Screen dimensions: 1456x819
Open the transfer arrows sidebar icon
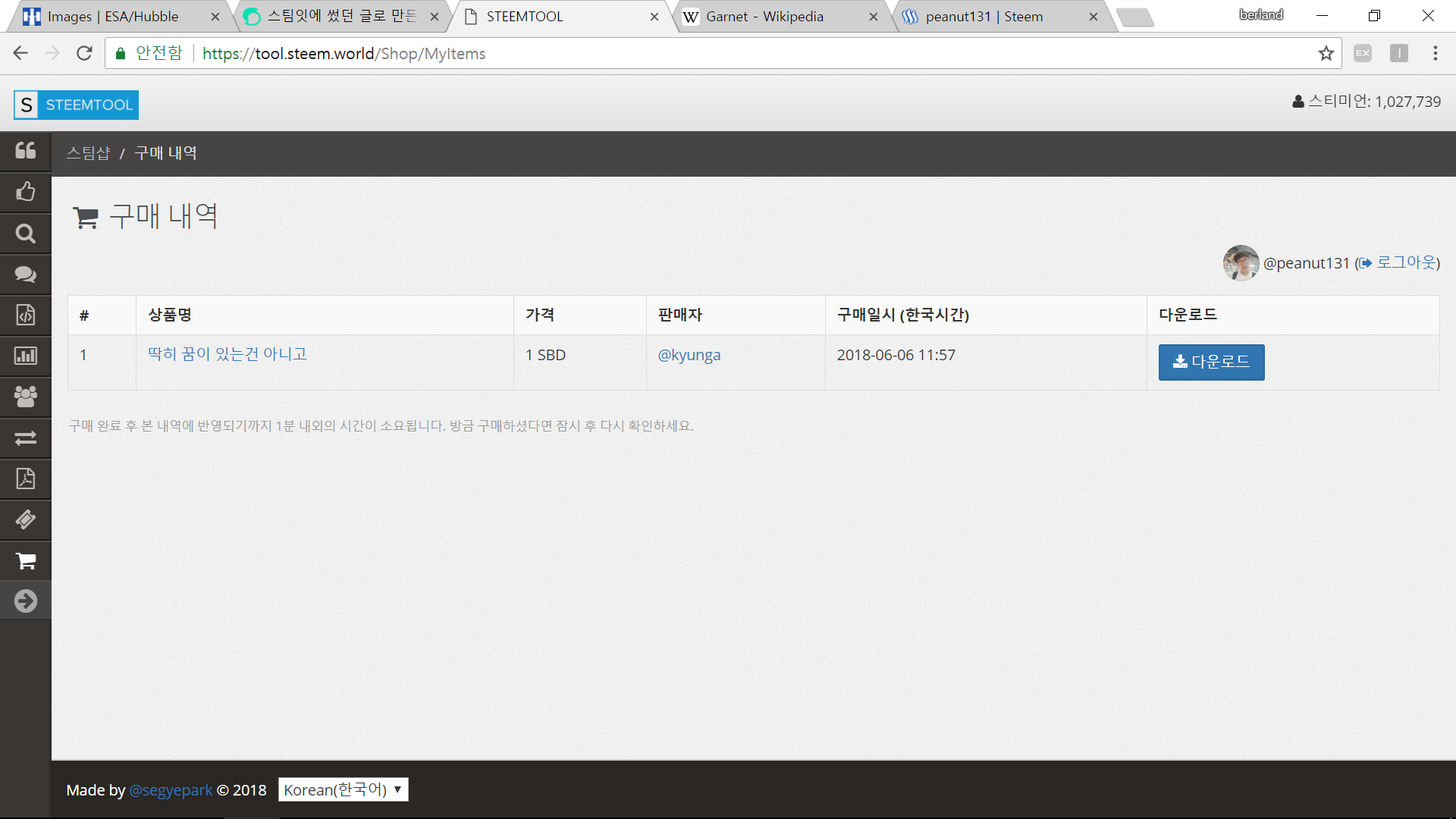click(25, 438)
